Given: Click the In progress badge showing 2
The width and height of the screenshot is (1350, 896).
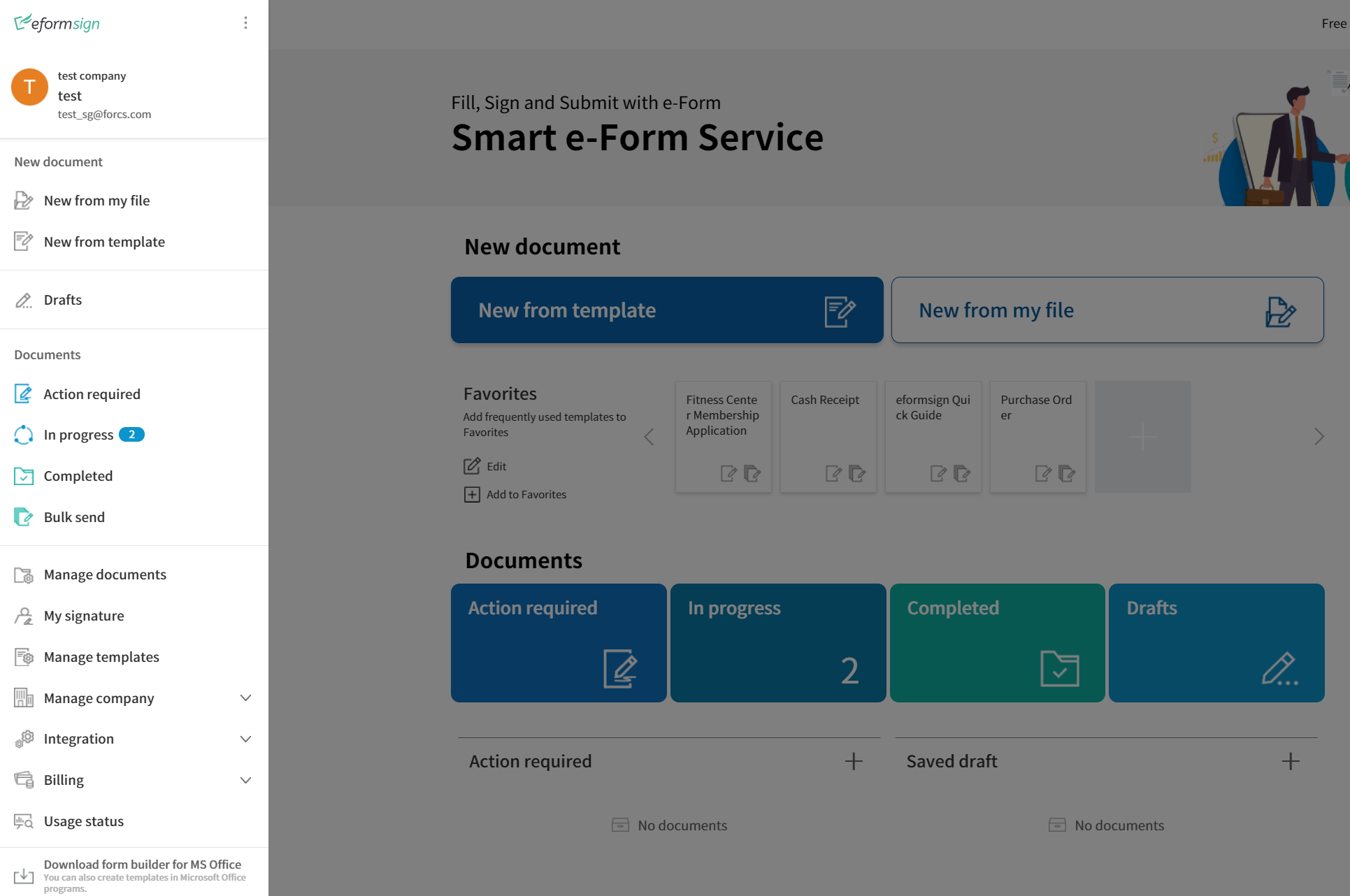Looking at the screenshot, I should coord(131,435).
